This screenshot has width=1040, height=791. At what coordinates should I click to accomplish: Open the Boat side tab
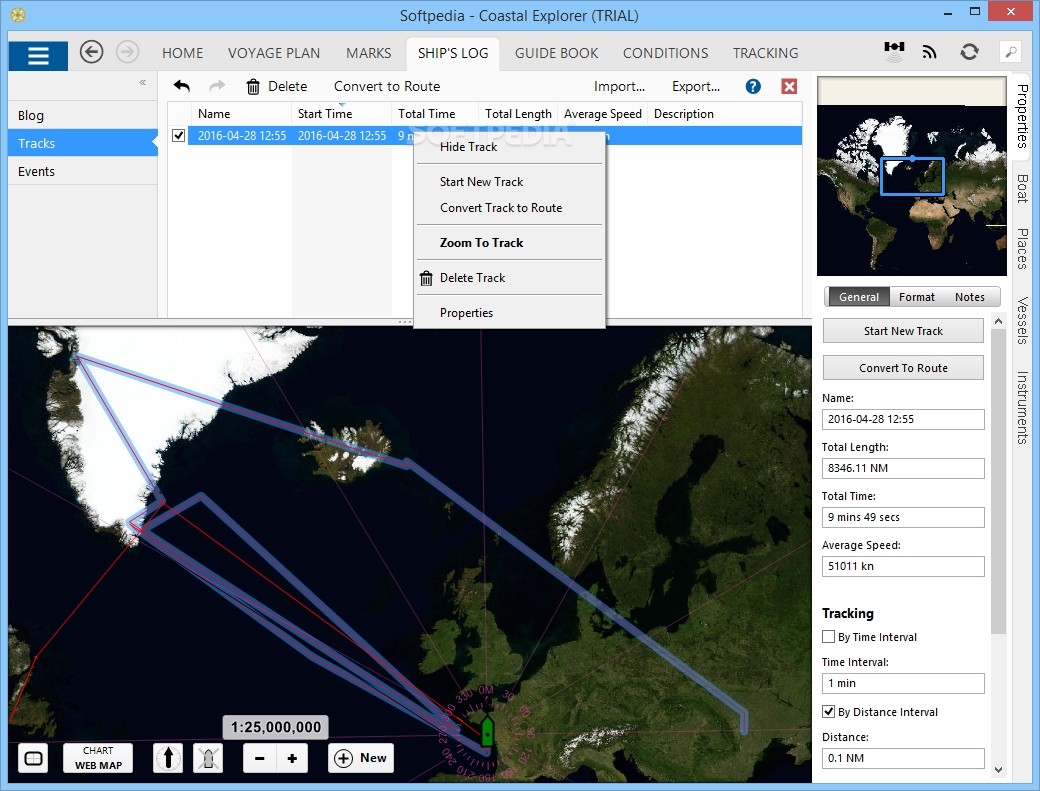(x=1021, y=188)
